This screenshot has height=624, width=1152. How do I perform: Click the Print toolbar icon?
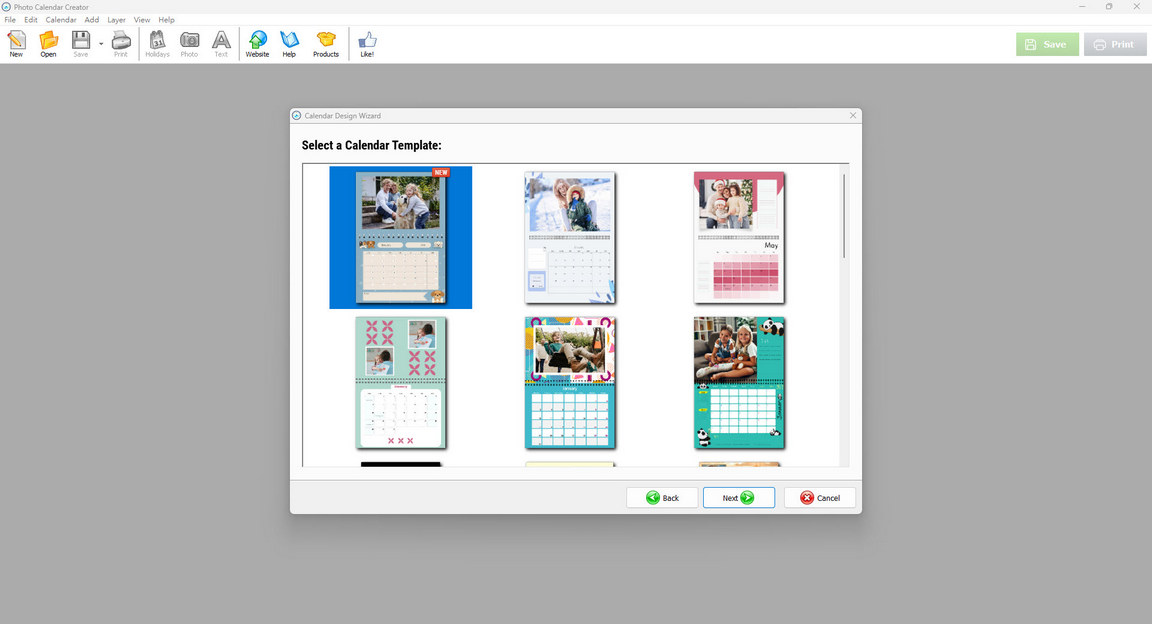pyautogui.click(x=121, y=44)
